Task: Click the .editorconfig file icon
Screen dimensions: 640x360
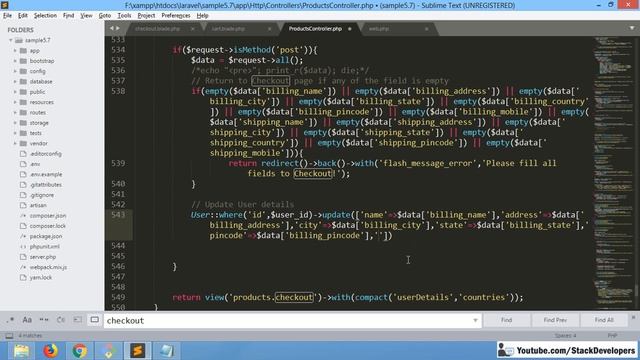Action: point(23,153)
